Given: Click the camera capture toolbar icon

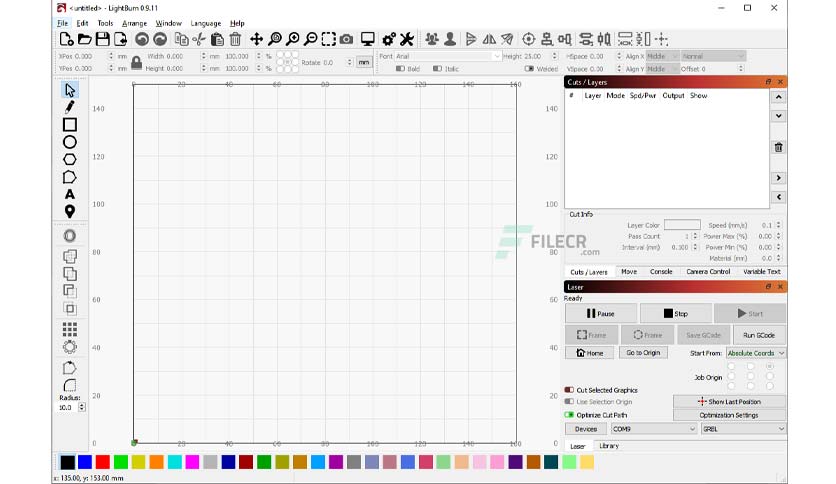Looking at the screenshot, I should pyautogui.click(x=347, y=39).
